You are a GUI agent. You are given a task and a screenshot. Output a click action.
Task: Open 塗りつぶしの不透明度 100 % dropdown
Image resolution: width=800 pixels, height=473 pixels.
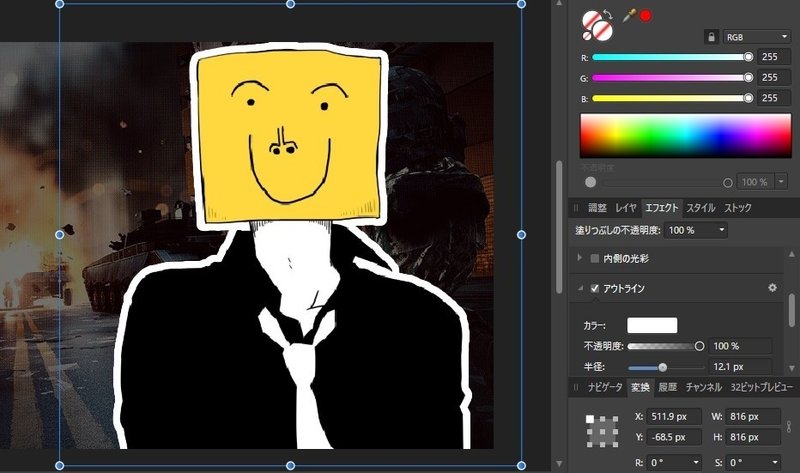point(696,230)
